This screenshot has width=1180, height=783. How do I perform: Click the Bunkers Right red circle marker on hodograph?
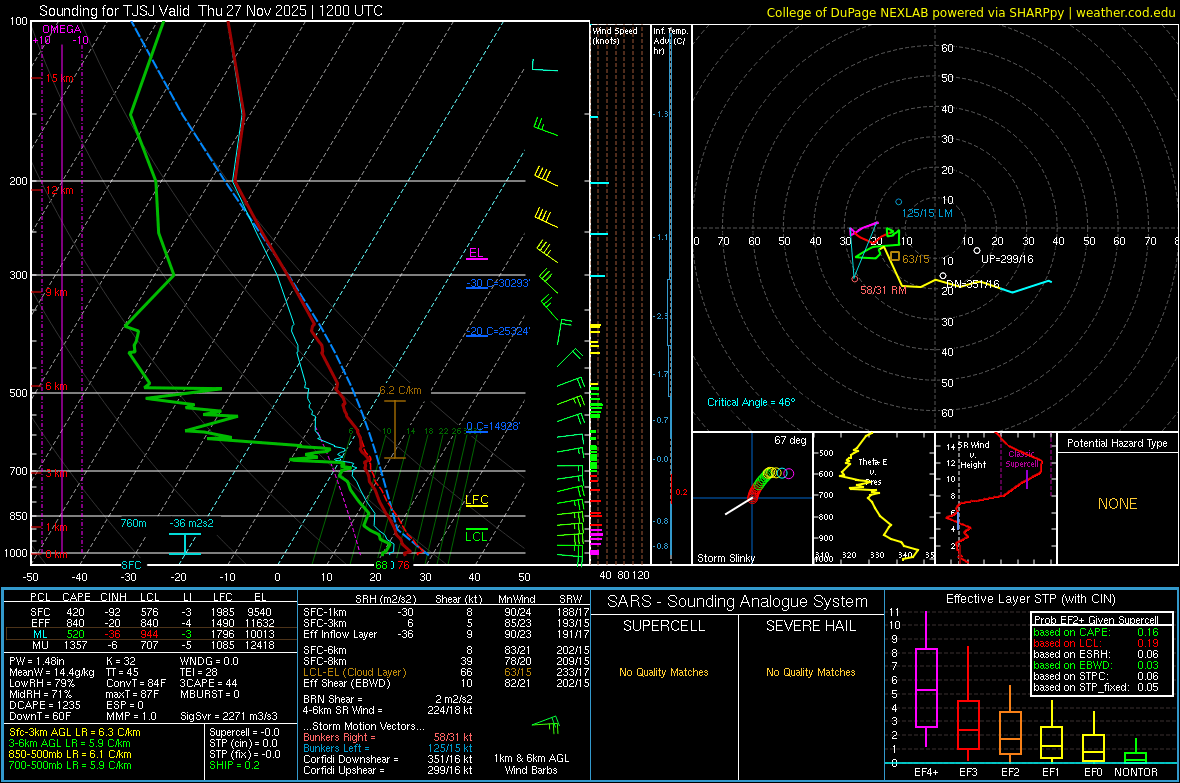[x=854, y=279]
